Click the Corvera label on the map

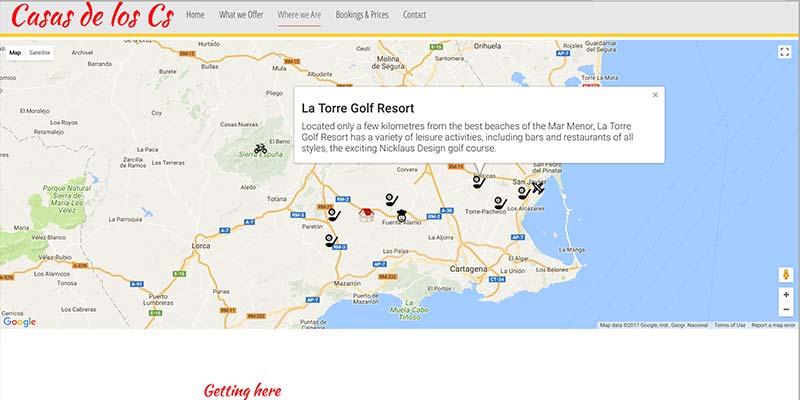pyautogui.click(x=407, y=169)
